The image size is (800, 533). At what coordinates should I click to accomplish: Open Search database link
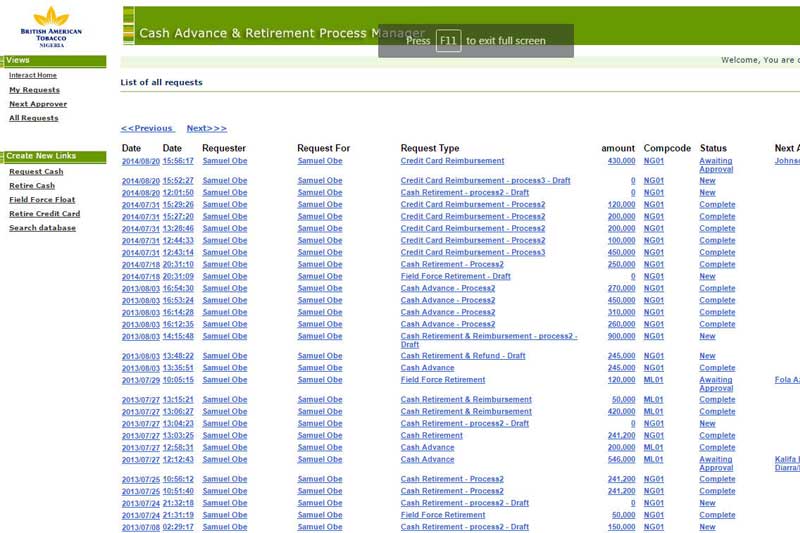click(x=42, y=228)
